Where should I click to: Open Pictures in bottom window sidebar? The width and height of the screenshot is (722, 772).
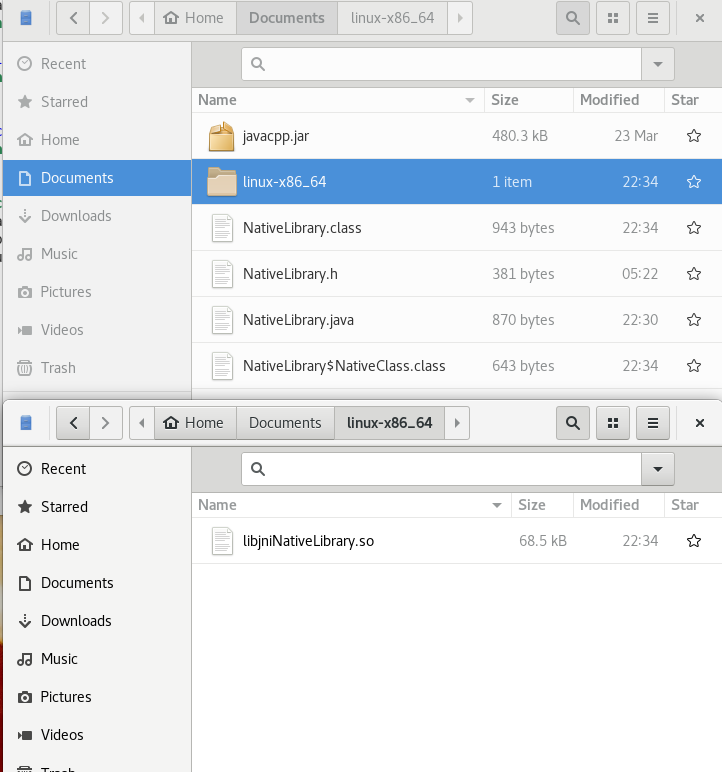[x=97, y=697]
